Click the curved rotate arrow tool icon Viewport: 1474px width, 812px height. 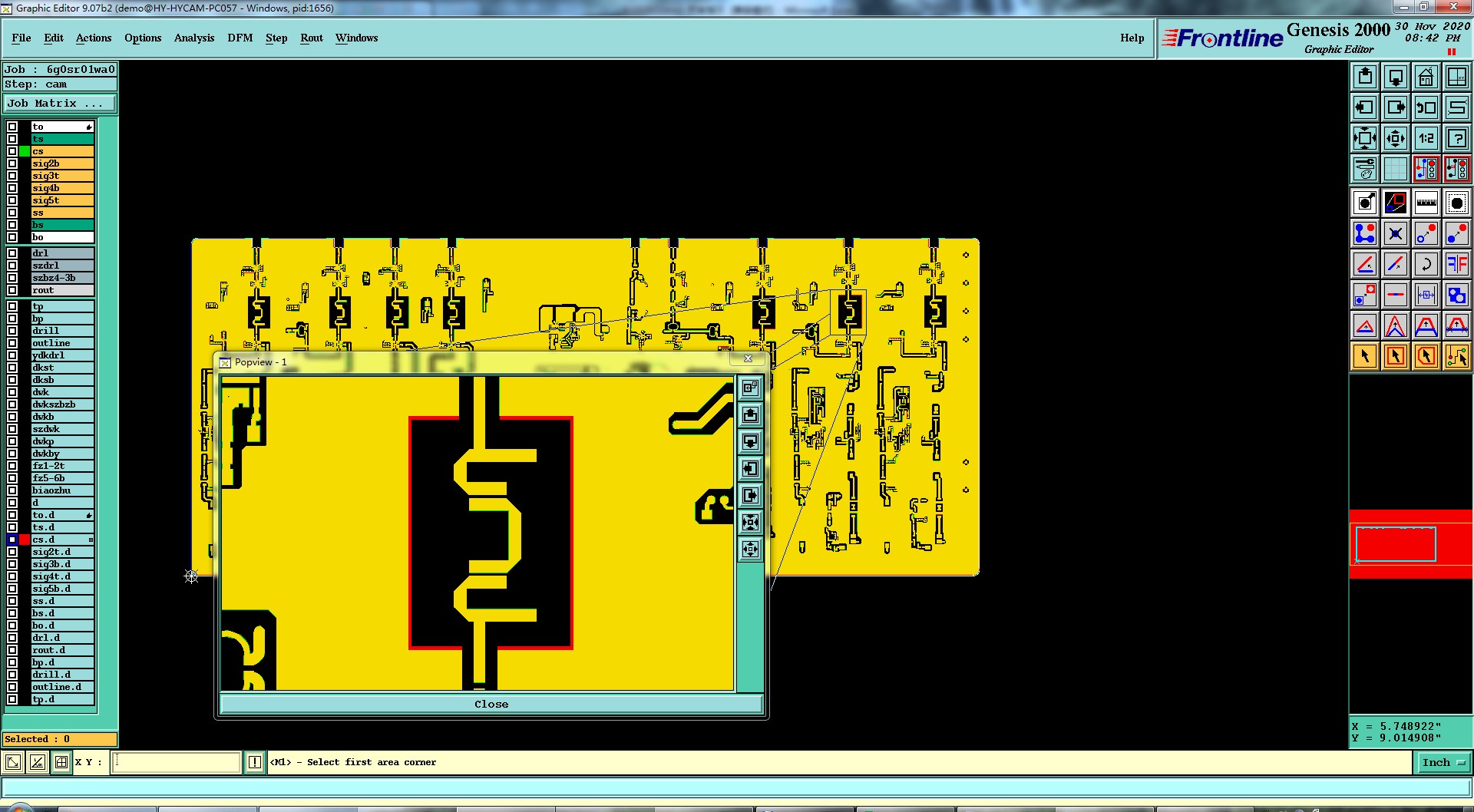click(x=1426, y=264)
